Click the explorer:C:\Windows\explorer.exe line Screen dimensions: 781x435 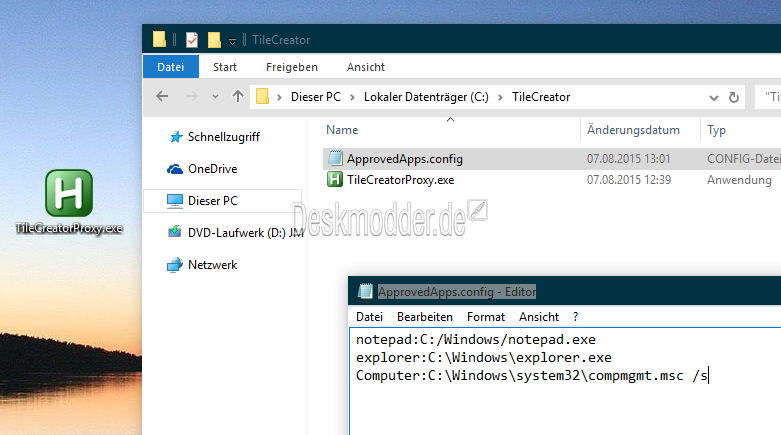pyautogui.click(x=484, y=357)
